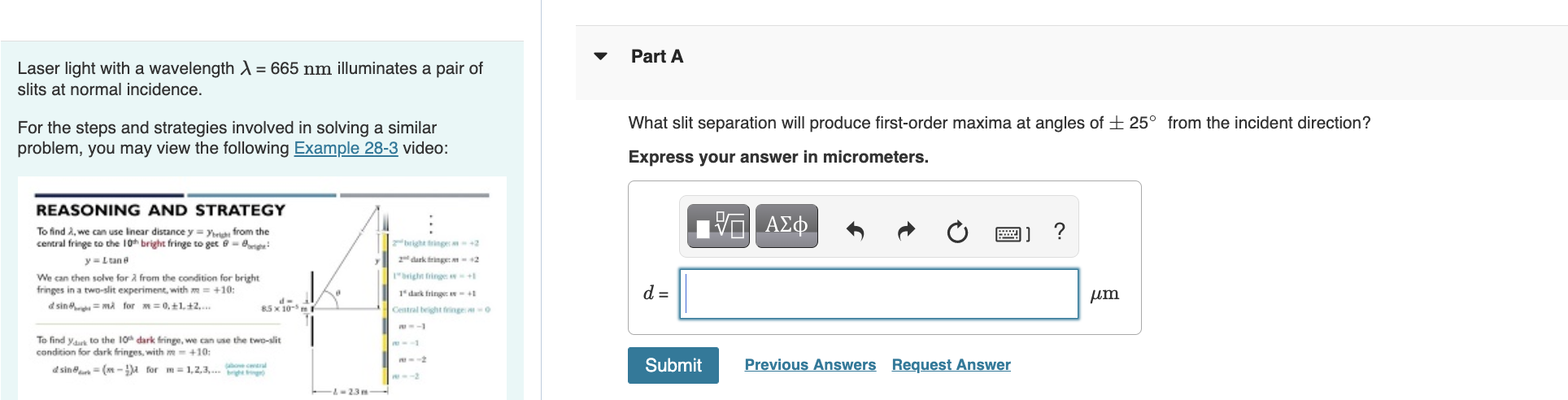The image size is (1568, 400).
Task: Open keyboard shortcuts icon
Action: point(1013,233)
